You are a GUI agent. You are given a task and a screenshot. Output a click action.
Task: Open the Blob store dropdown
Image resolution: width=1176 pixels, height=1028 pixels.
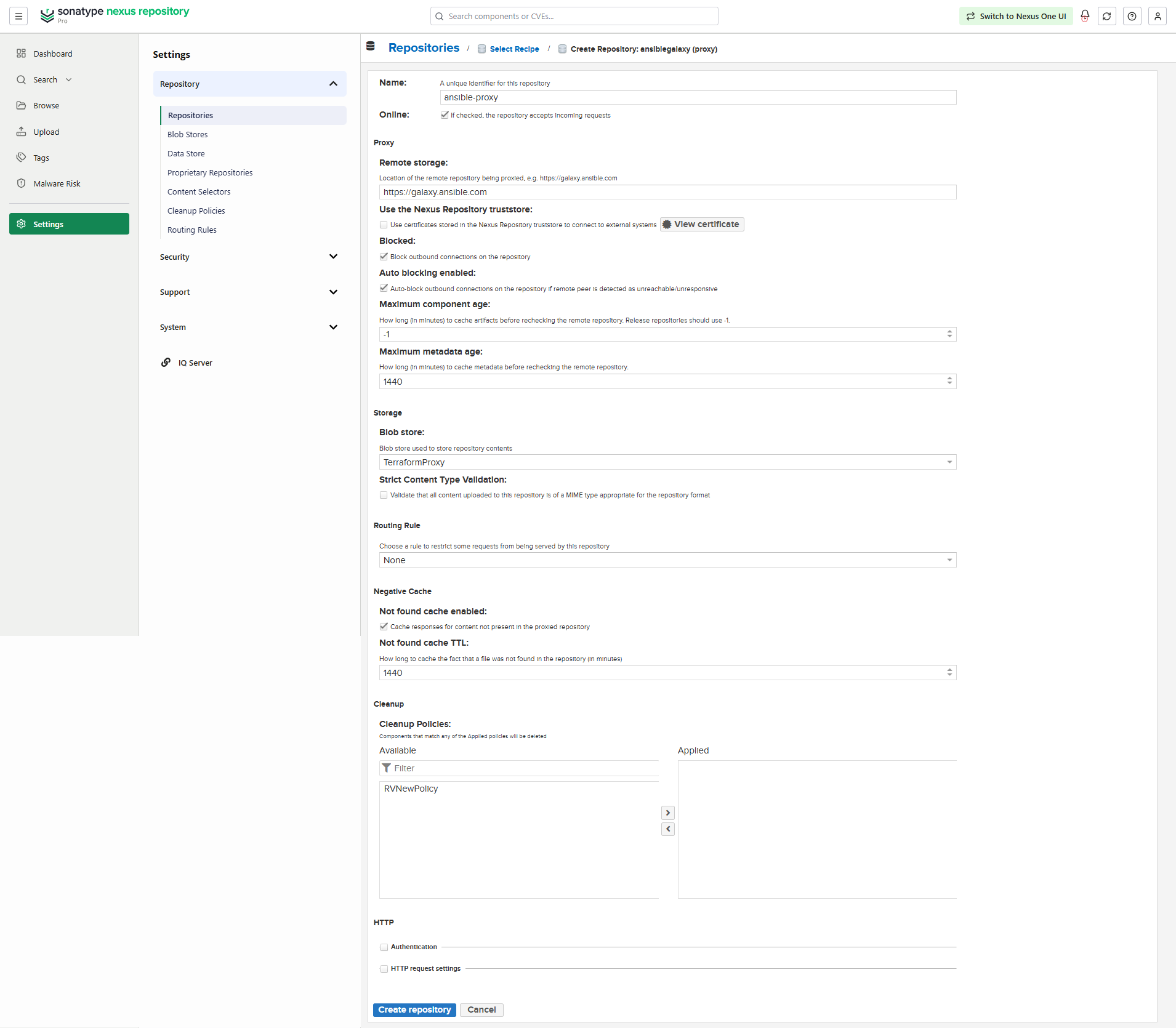[x=667, y=462]
